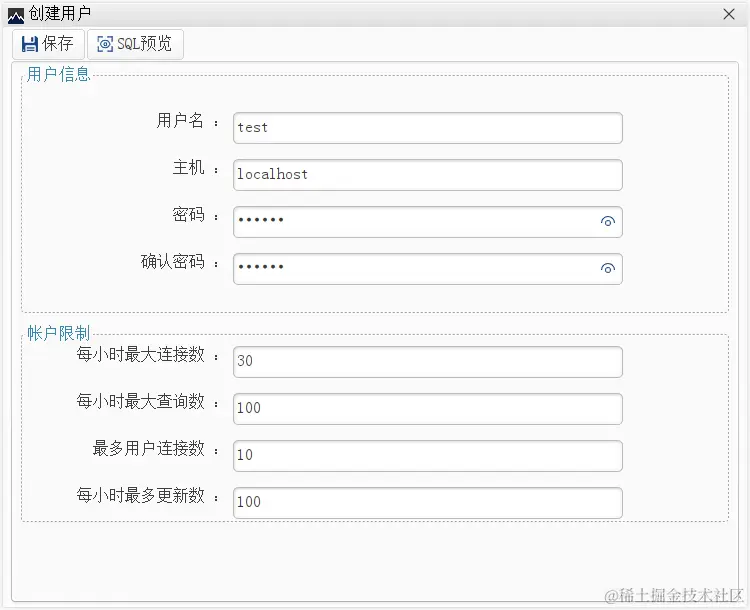
Task: Click the app icon in the title bar
Action: 16,16
